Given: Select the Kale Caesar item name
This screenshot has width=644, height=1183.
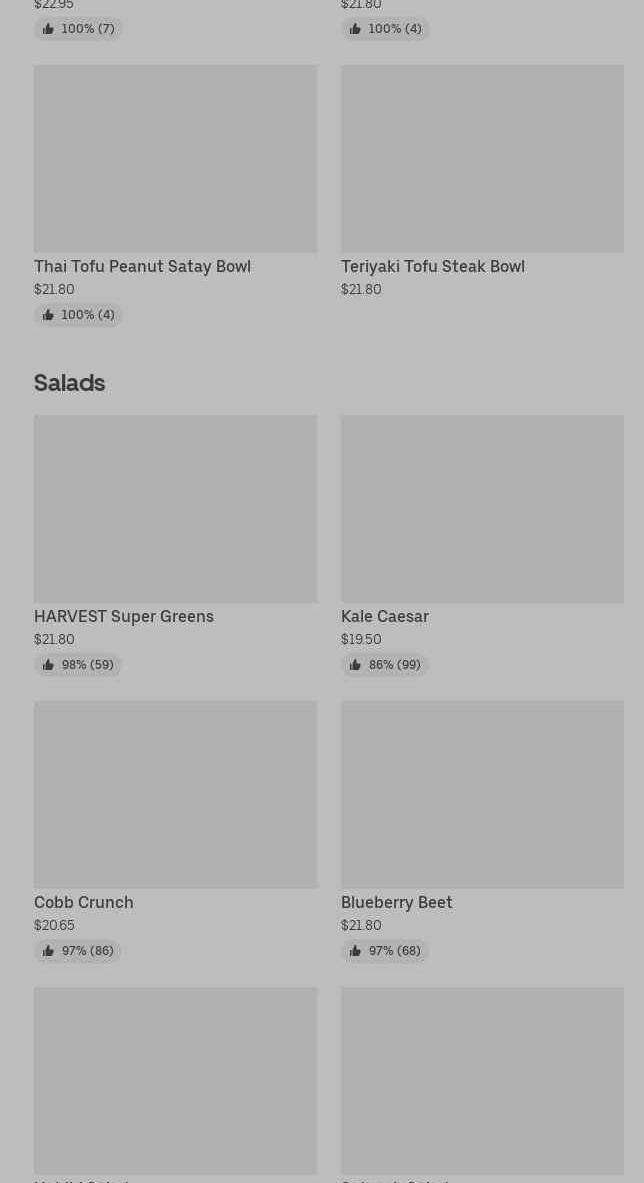Looking at the screenshot, I should [x=384, y=617].
